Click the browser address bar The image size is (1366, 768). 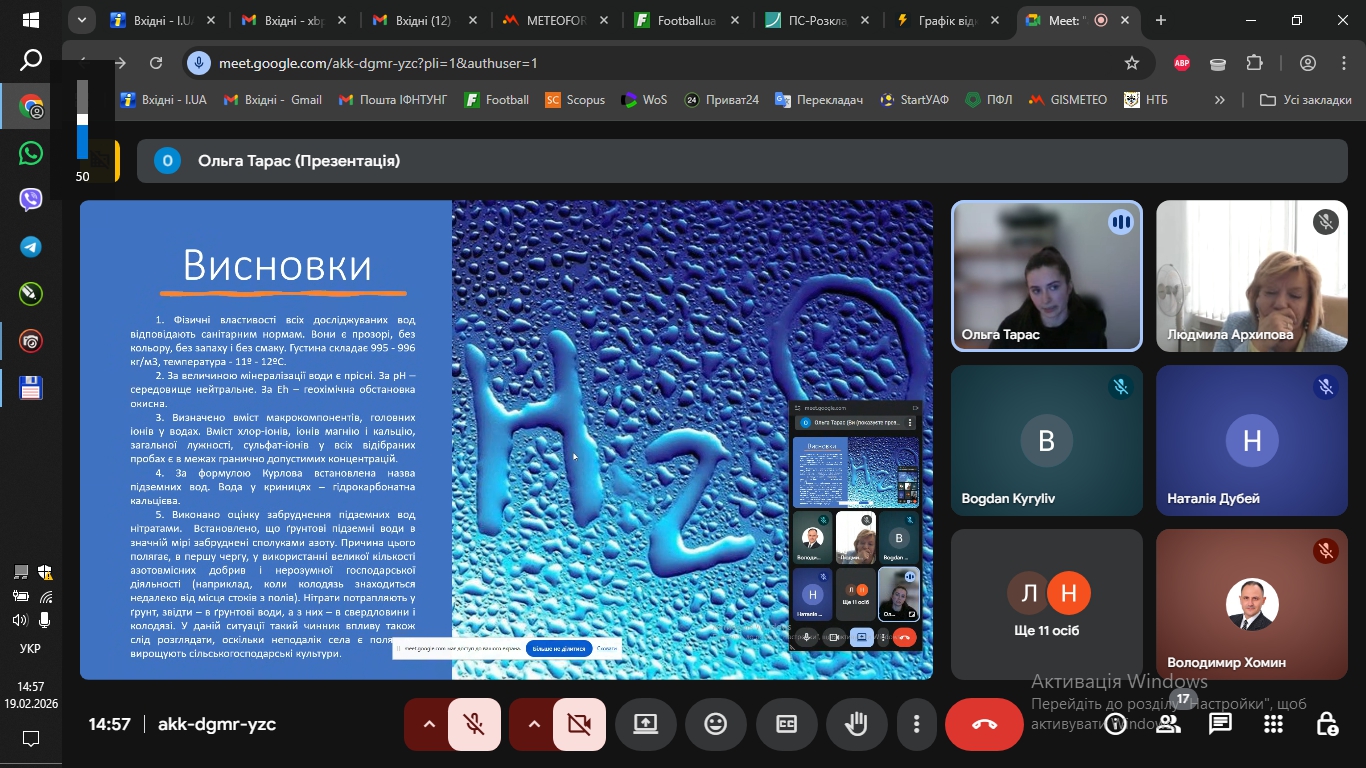400,61
